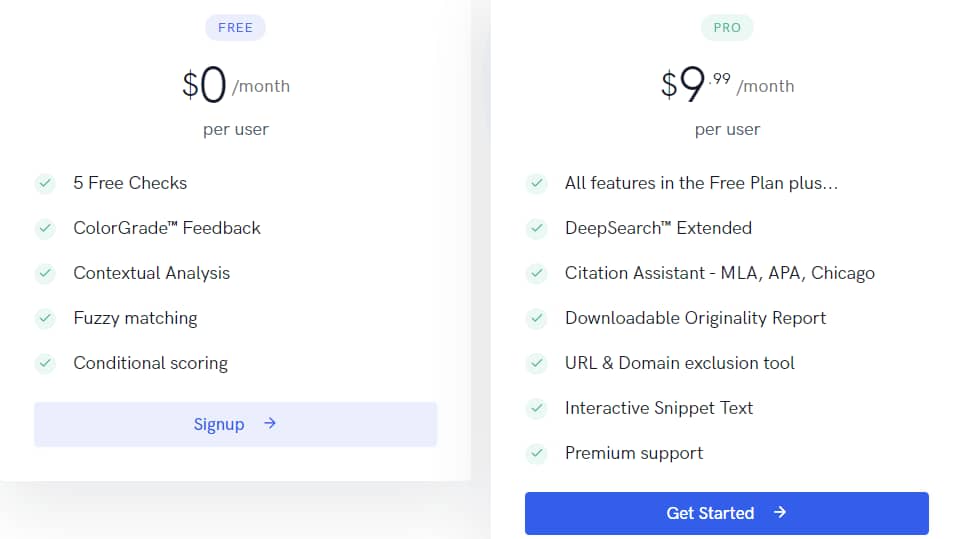This screenshot has width=962, height=539.
Task: Click checkmark next to Interactive Snippet Text
Action: click(x=536, y=408)
